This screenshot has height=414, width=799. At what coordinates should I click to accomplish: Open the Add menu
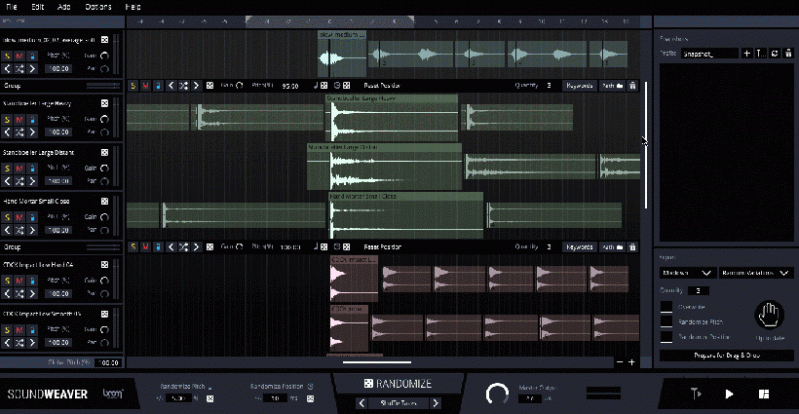(64, 7)
